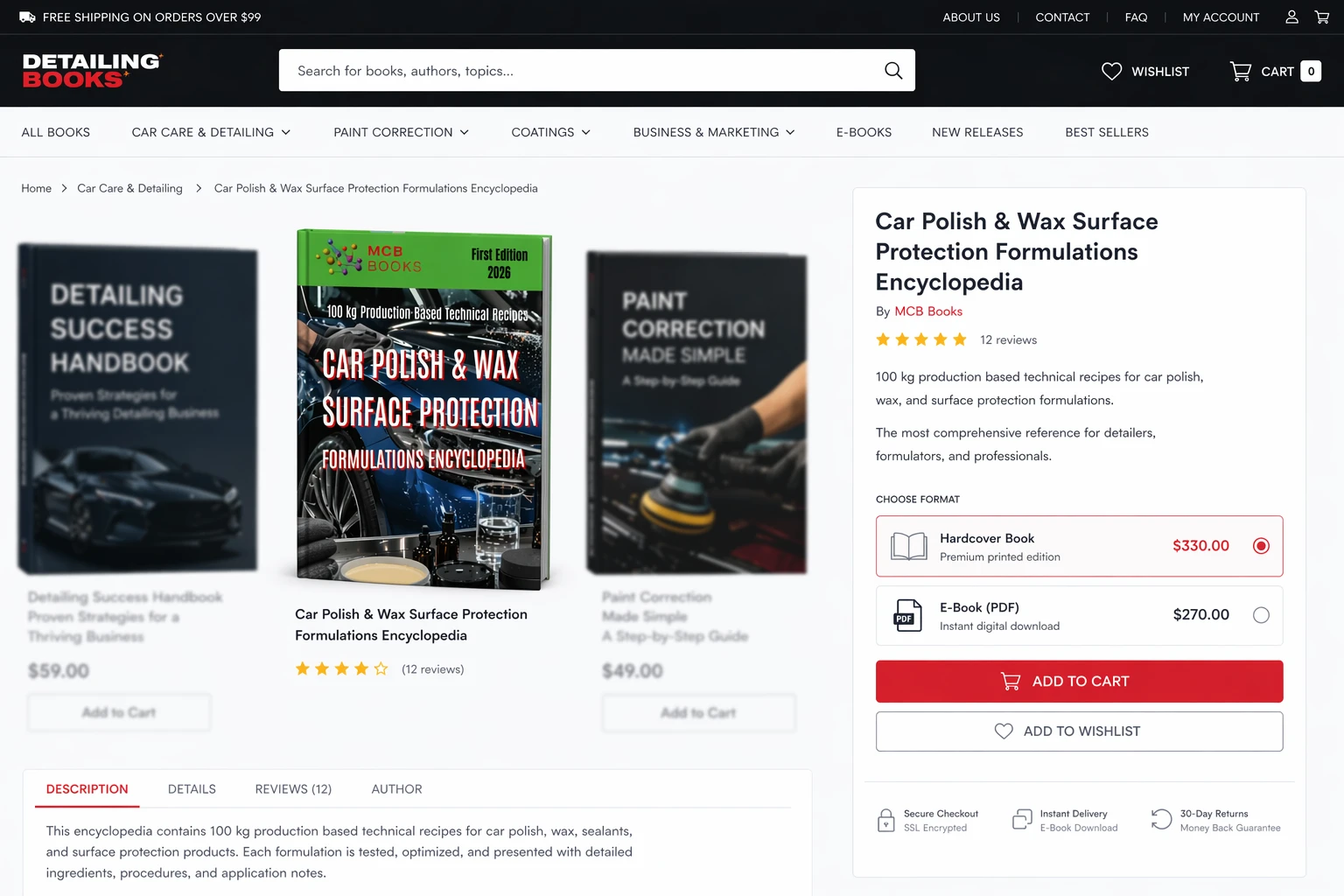
Task: Click the Hardcover Book open-book icon
Action: 908,546
